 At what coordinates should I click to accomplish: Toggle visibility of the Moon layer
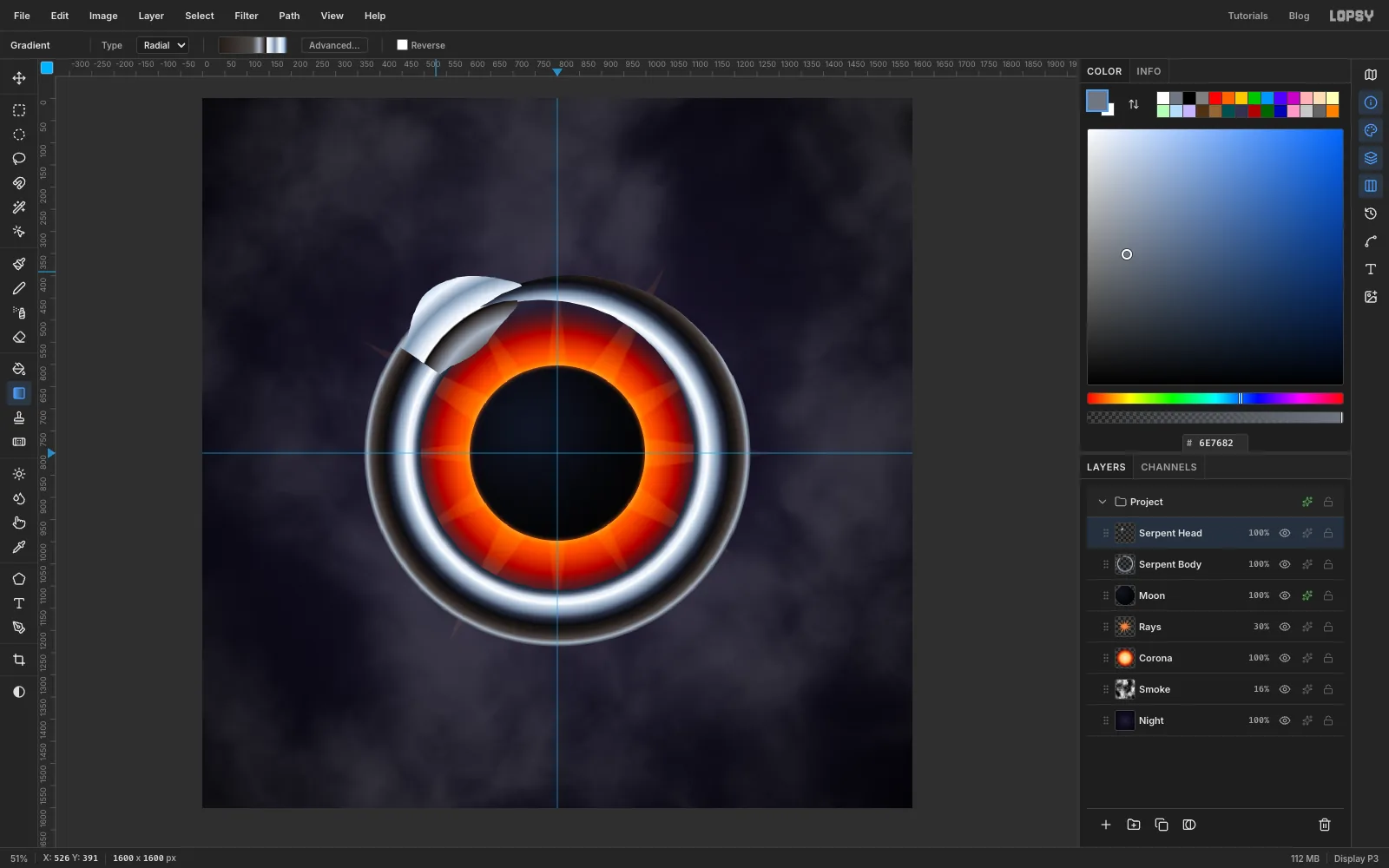(1285, 595)
